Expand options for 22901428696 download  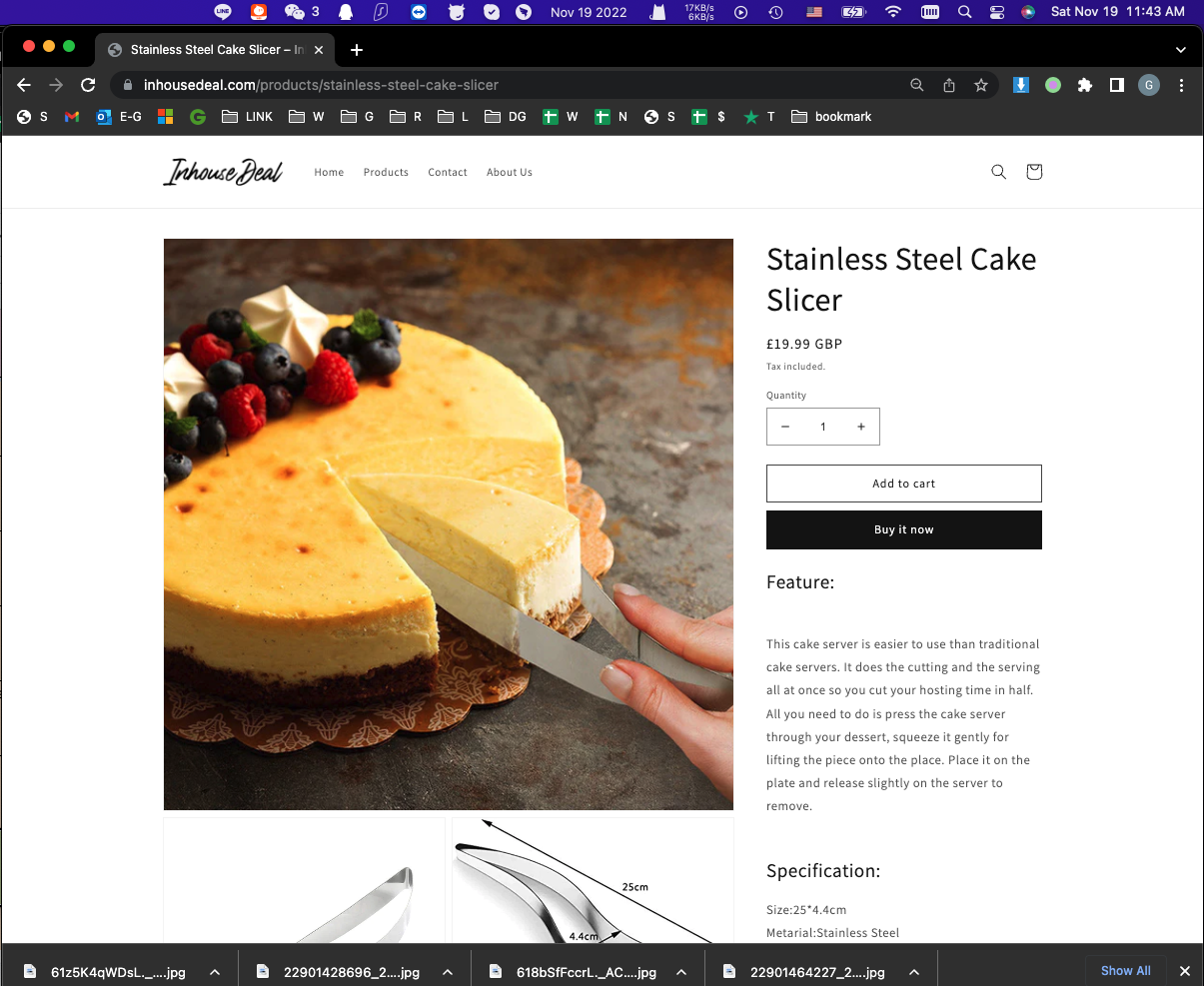click(x=448, y=972)
